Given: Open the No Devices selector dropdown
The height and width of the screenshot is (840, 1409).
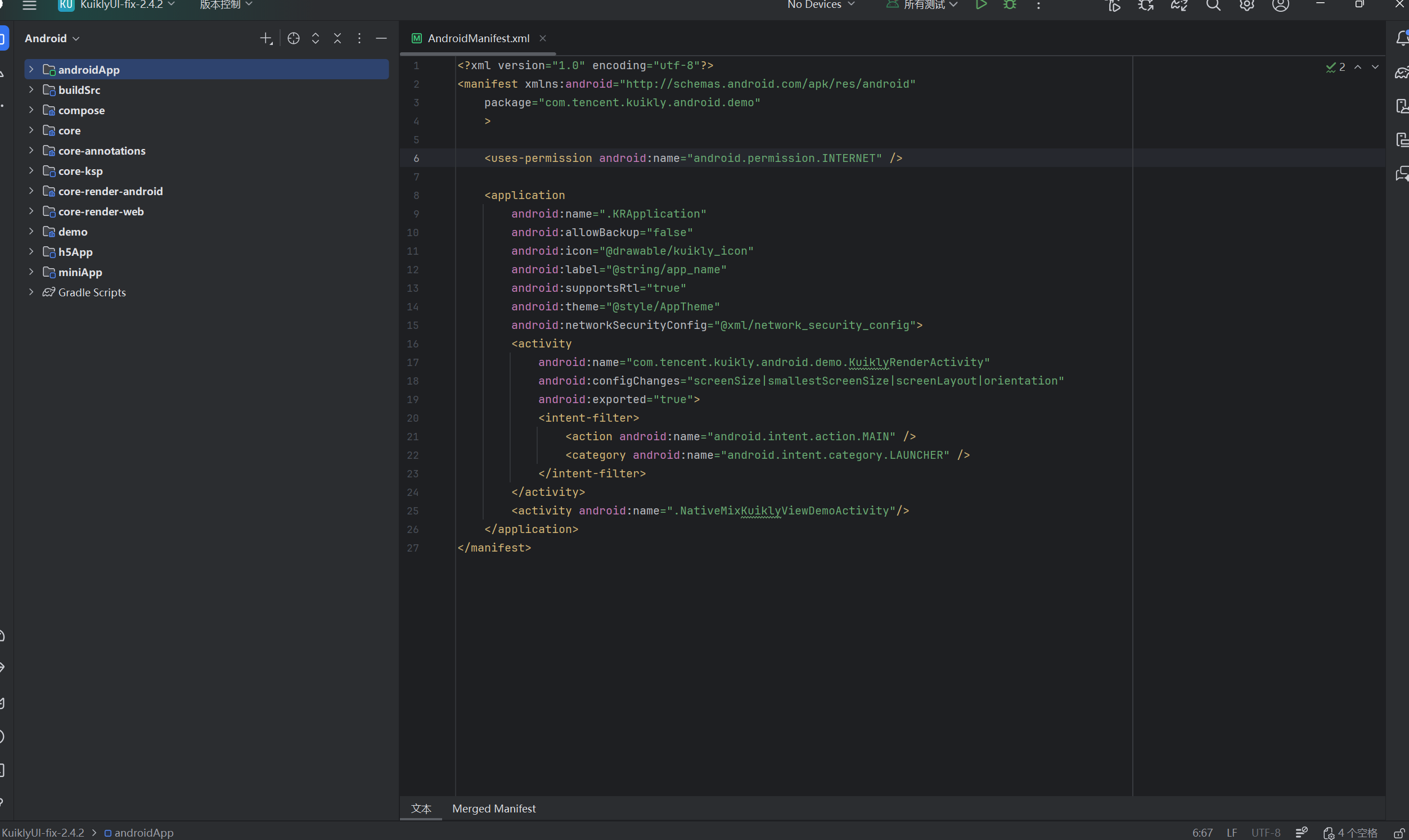Looking at the screenshot, I should coord(820,5).
